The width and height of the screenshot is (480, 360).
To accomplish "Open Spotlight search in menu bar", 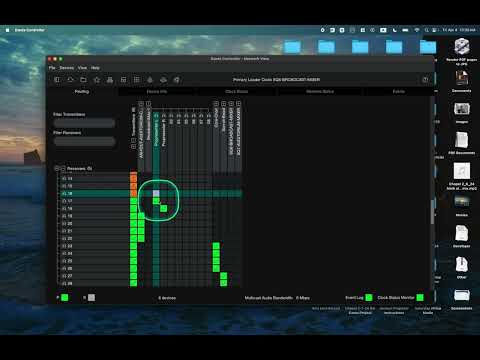I will pyautogui.click(x=426, y=30).
